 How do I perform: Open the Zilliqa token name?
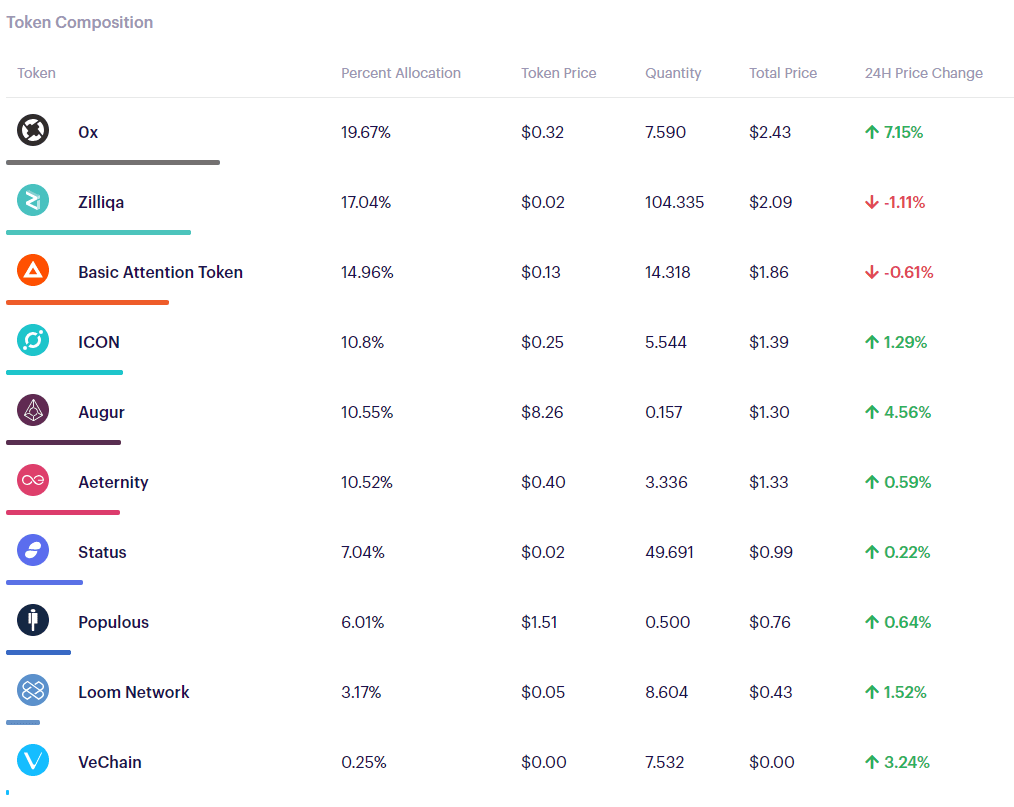click(x=101, y=202)
